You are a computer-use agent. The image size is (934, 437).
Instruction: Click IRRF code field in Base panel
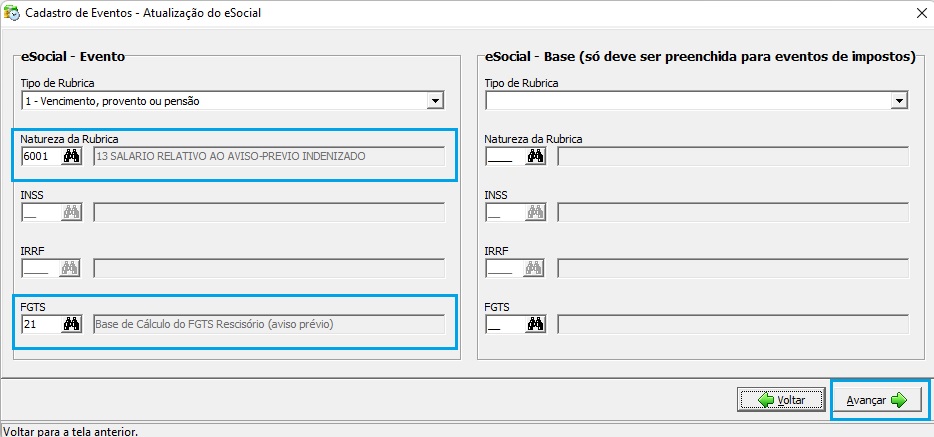[505, 269]
